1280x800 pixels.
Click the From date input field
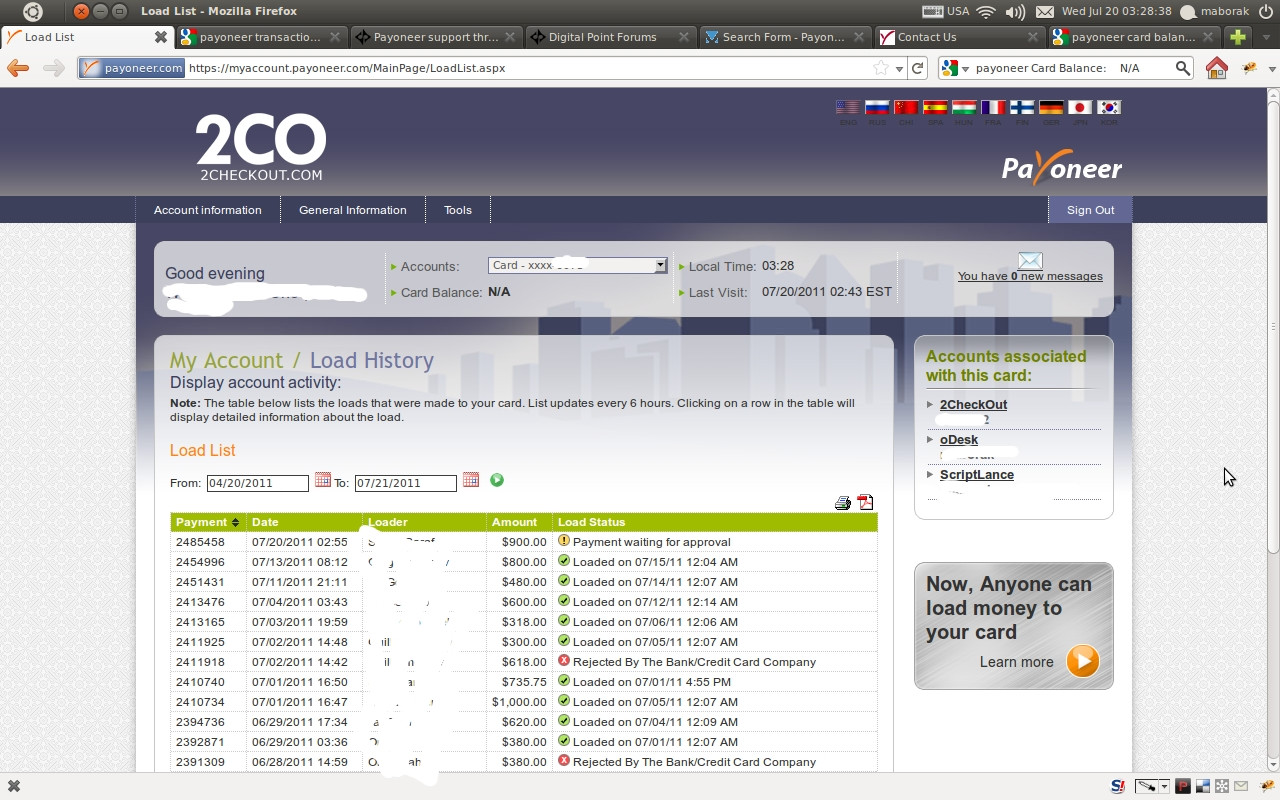tap(258, 483)
